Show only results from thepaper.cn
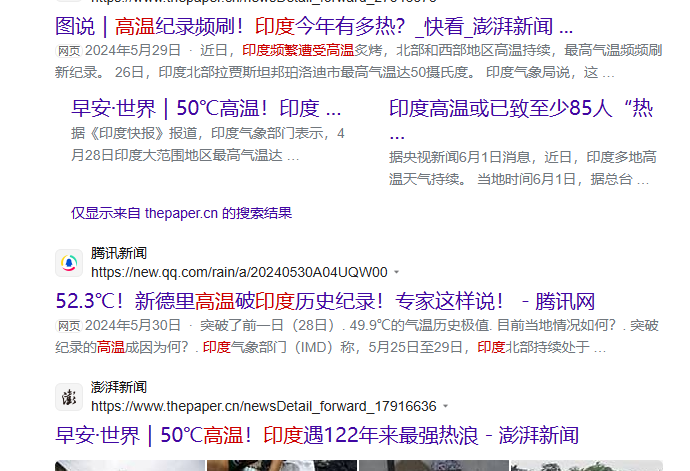This screenshot has width=690, height=471. point(181,213)
